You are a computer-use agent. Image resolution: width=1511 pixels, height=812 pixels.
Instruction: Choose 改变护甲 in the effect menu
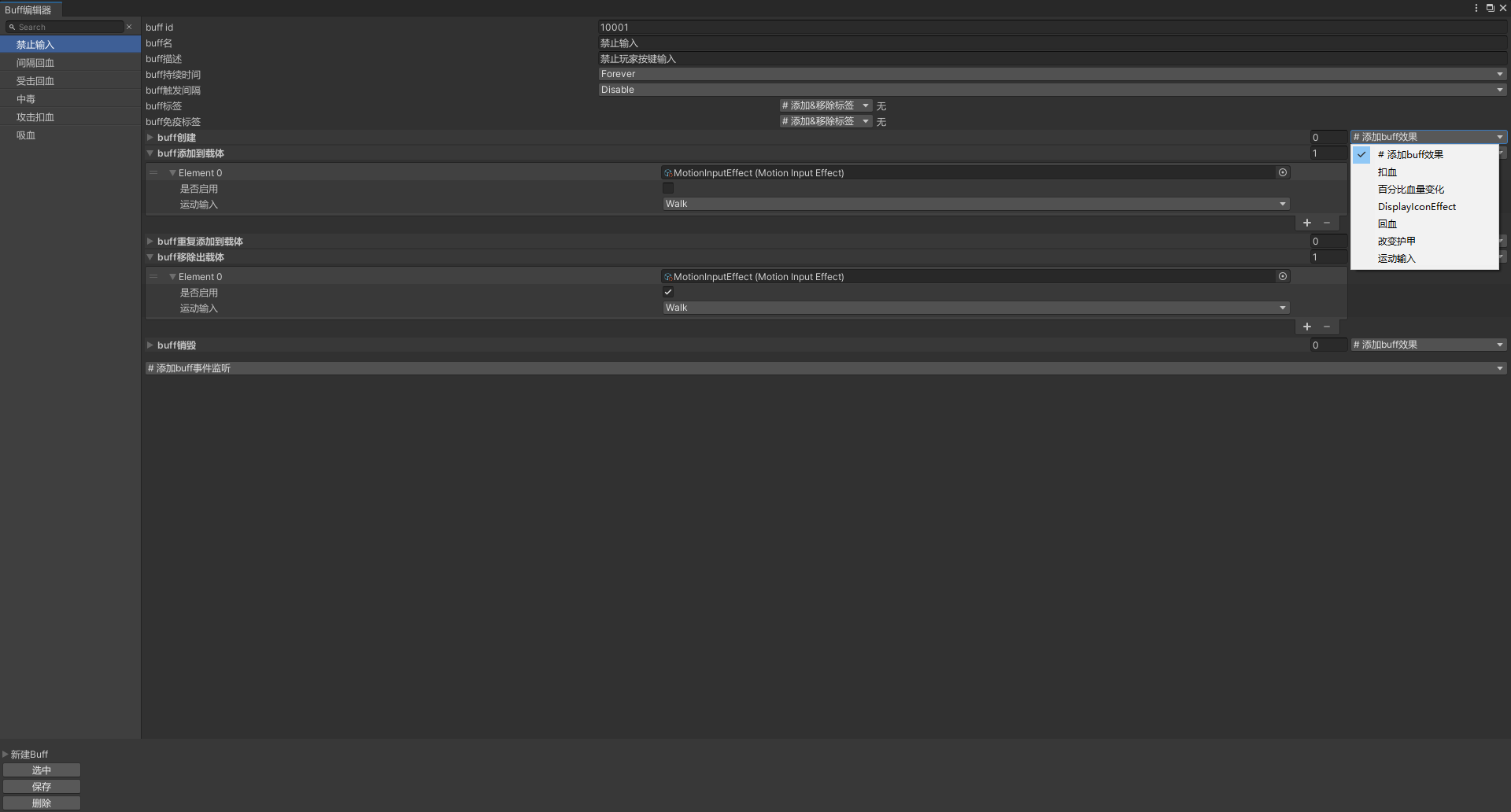coord(1424,241)
